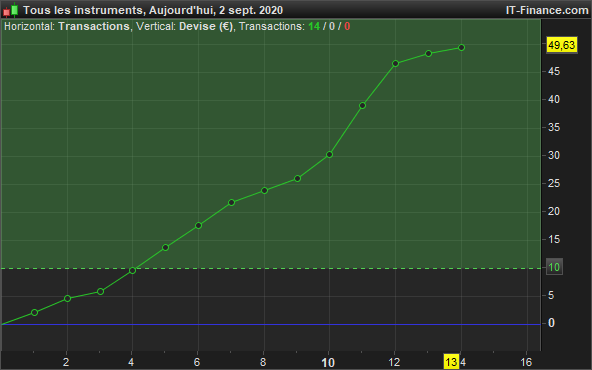Click the bold 10 label on the horizontal axis
Screen dimensions: 592x370
click(328, 363)
